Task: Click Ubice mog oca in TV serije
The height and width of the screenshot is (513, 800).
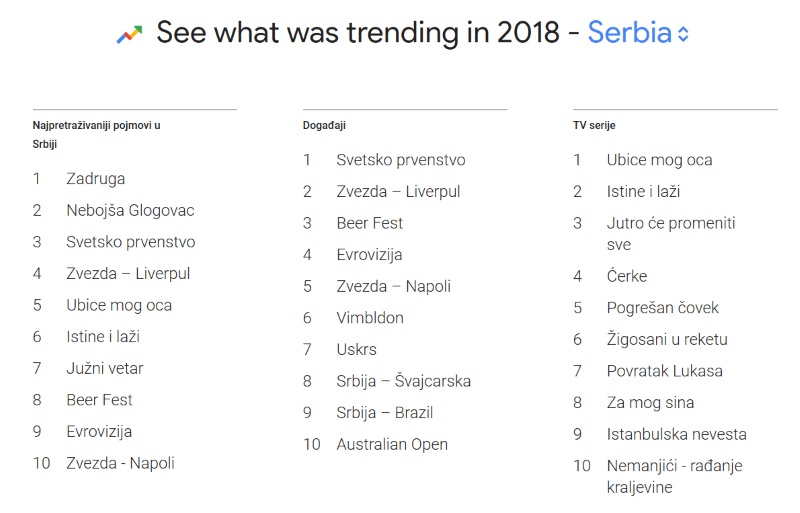Action: coord(659,160)
